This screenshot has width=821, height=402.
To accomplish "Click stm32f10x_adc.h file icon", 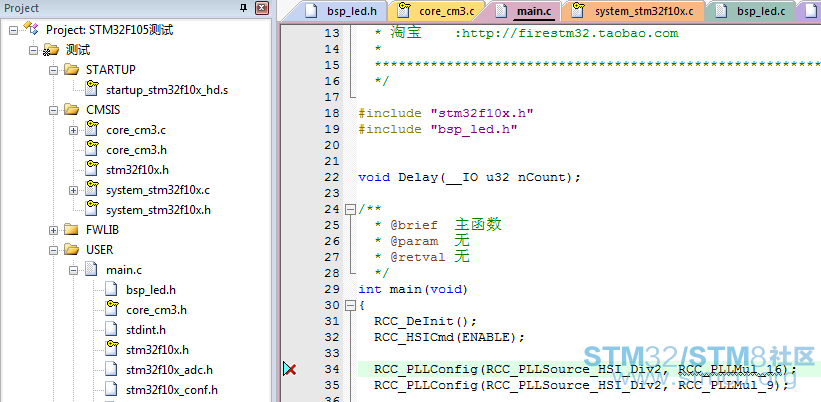I will 112,370.
